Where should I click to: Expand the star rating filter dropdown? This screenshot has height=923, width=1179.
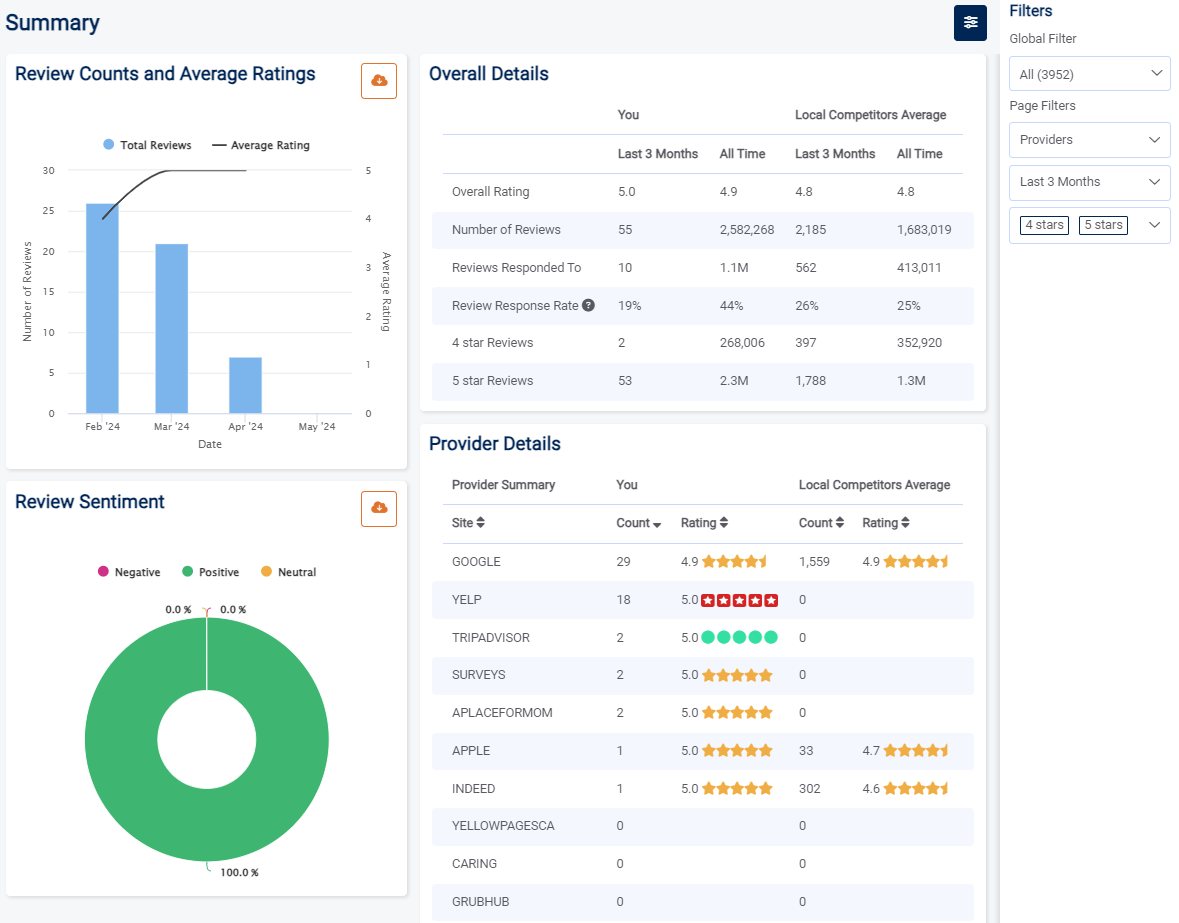coord(1155,225)
